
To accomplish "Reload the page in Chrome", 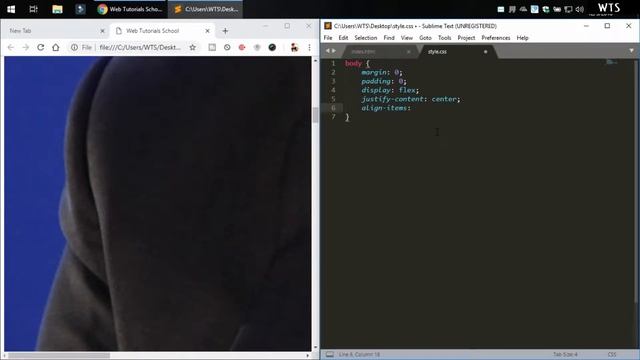I will 40,47.
